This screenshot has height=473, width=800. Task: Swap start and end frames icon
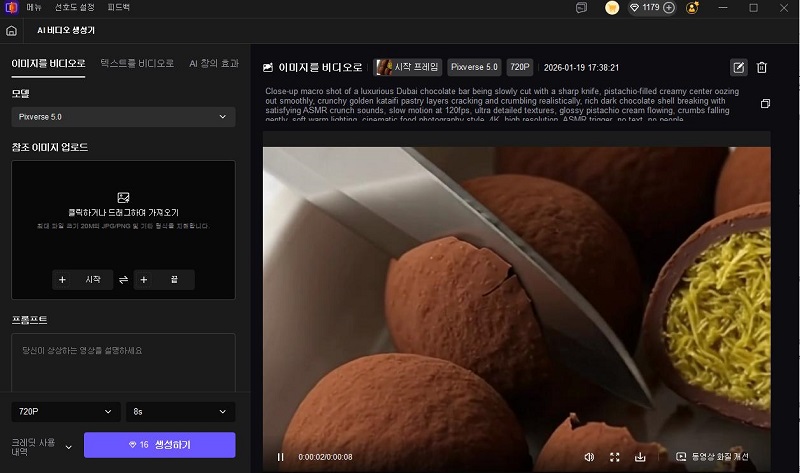click(123, 280)
